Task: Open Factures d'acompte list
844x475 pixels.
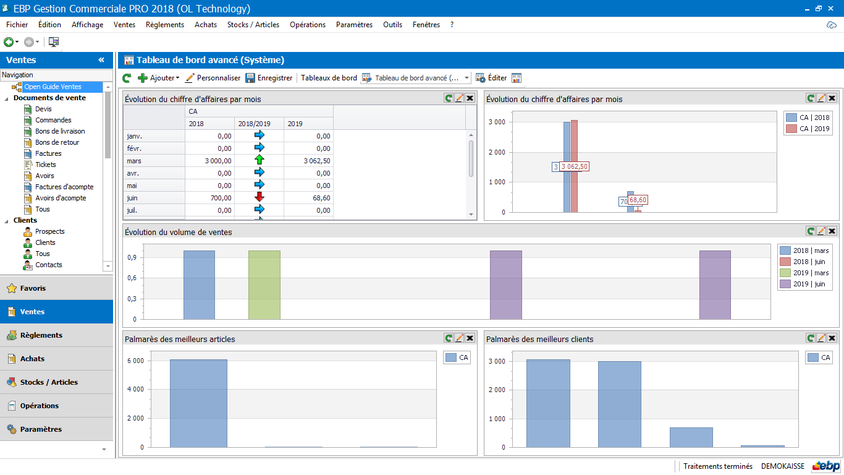Action: 64,187
